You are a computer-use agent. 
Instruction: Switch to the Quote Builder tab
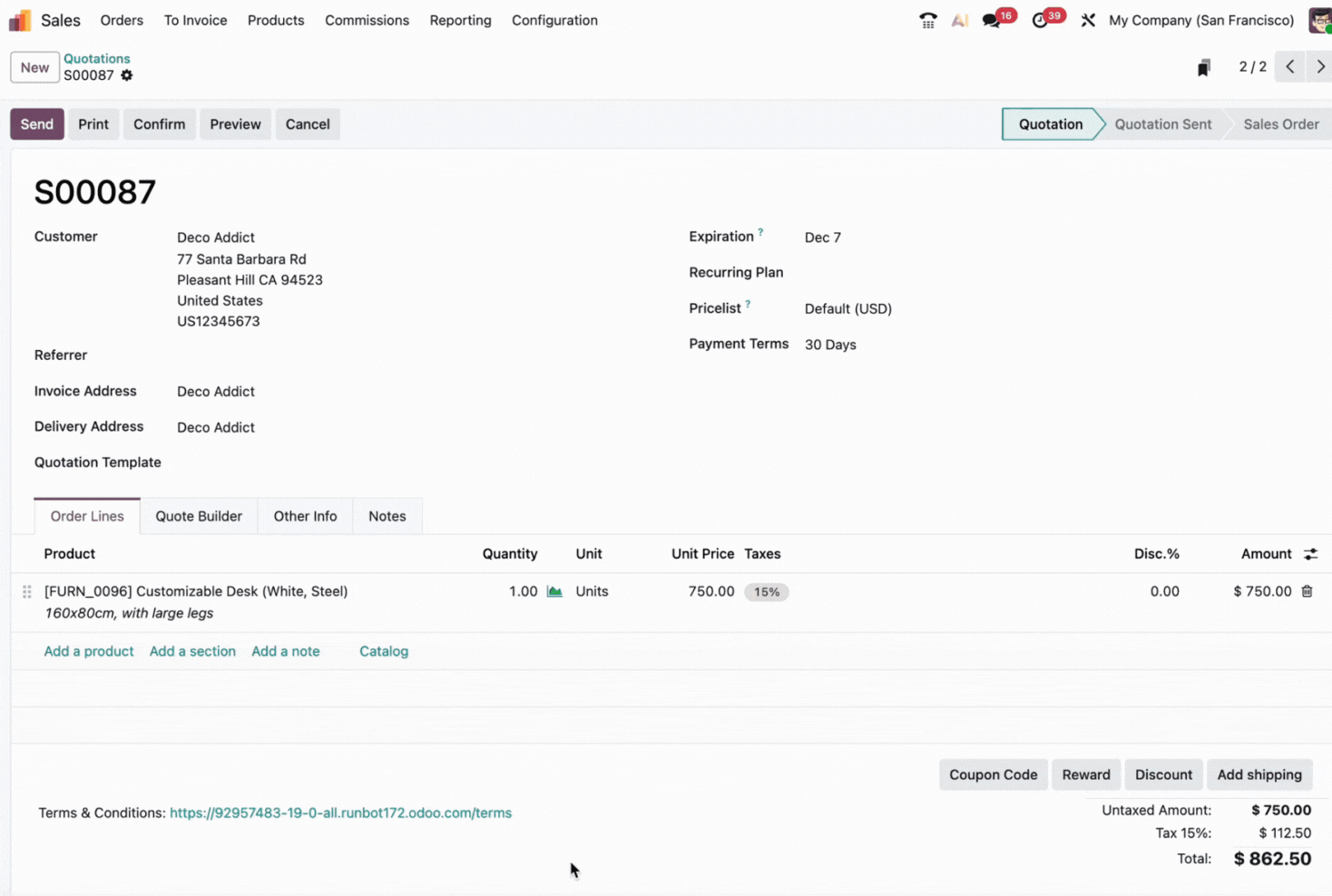click(199, 516)
